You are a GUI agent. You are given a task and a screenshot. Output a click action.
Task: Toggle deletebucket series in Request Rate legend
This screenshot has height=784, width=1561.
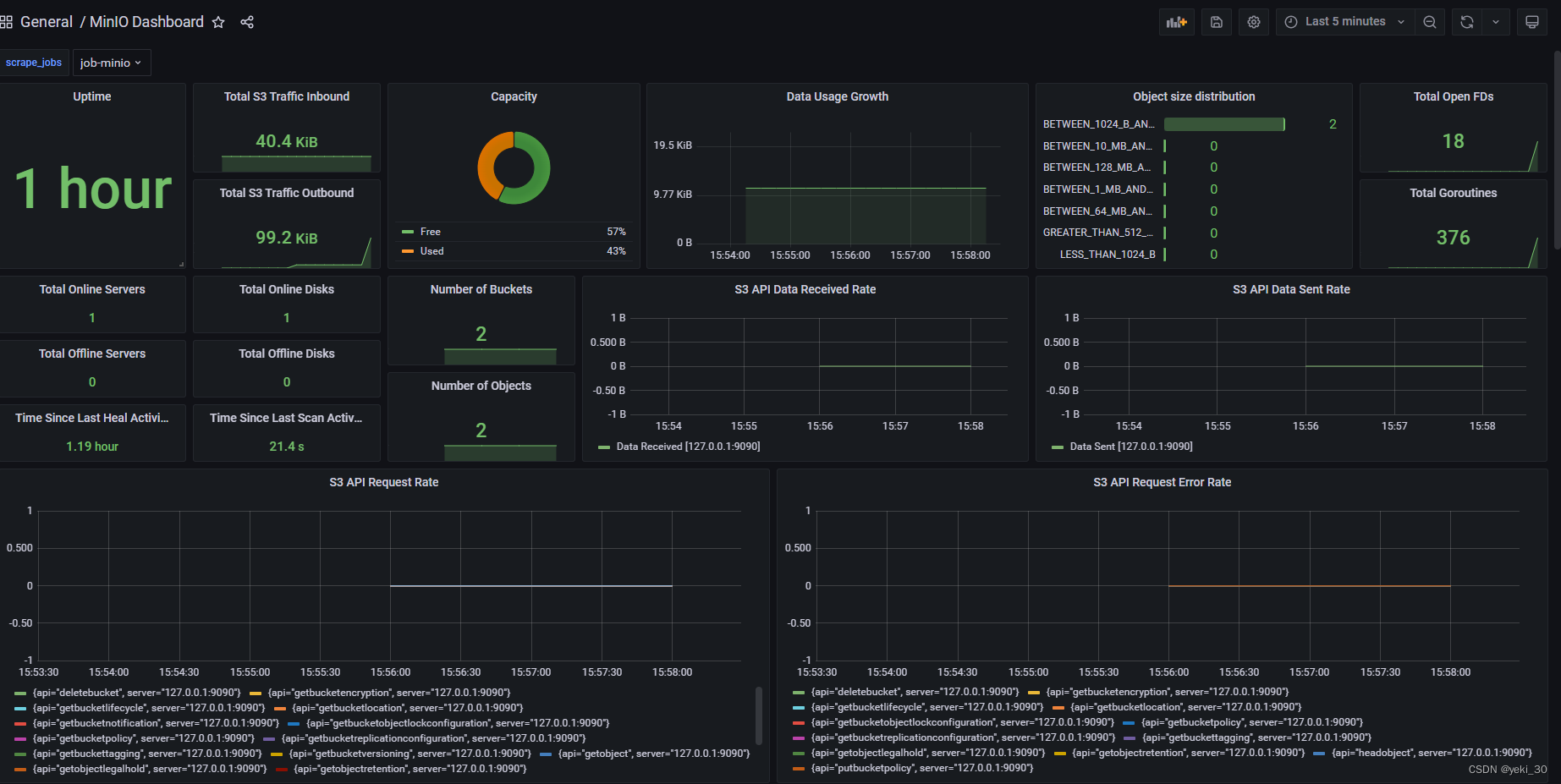click(136, 693)
